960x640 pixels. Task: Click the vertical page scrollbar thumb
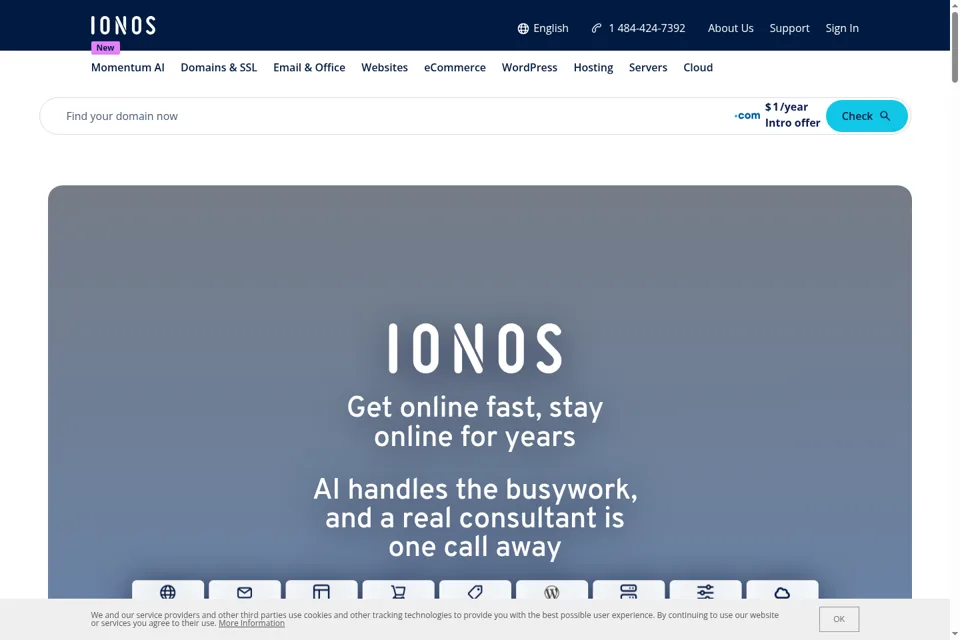click(x=954, y=47)
